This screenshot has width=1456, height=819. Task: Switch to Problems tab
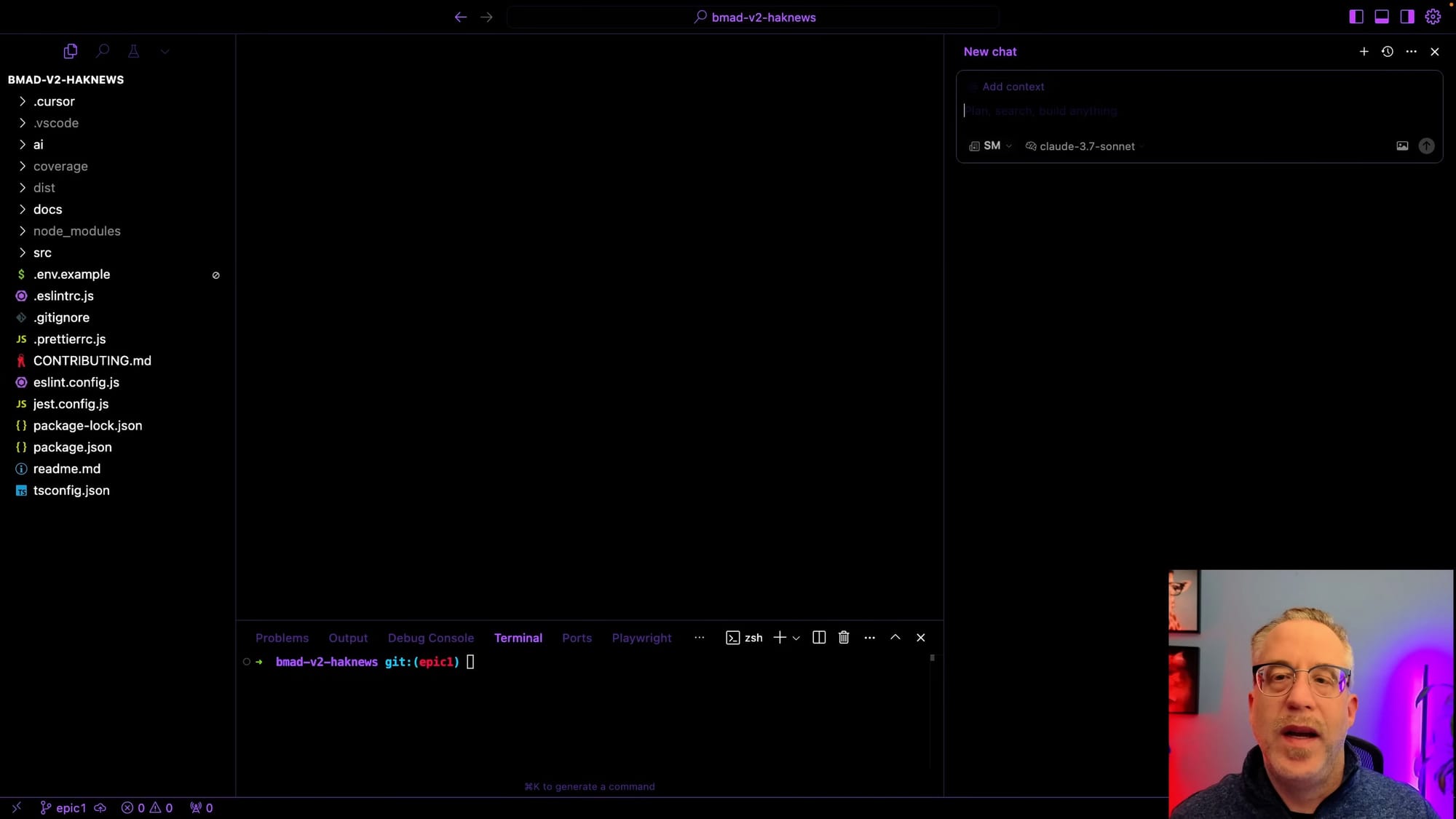[x=282, y=638]
